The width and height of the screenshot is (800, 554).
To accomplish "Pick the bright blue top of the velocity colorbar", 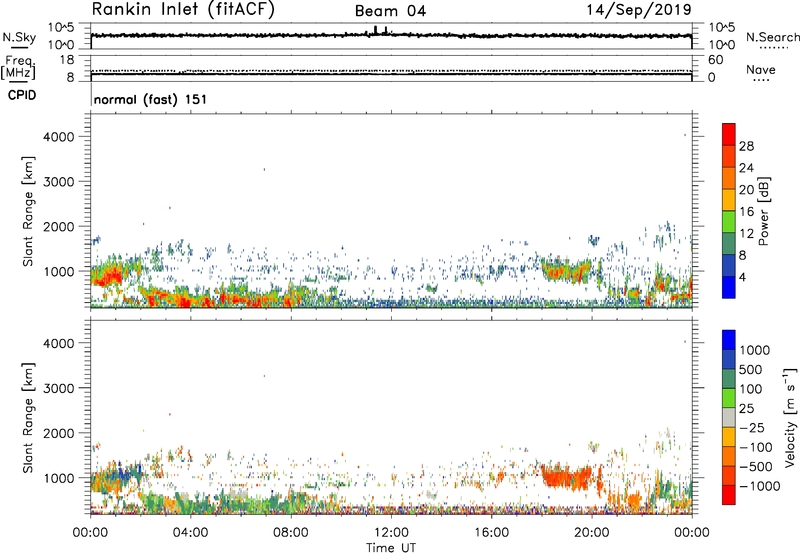I will click(x=729, y=340).
